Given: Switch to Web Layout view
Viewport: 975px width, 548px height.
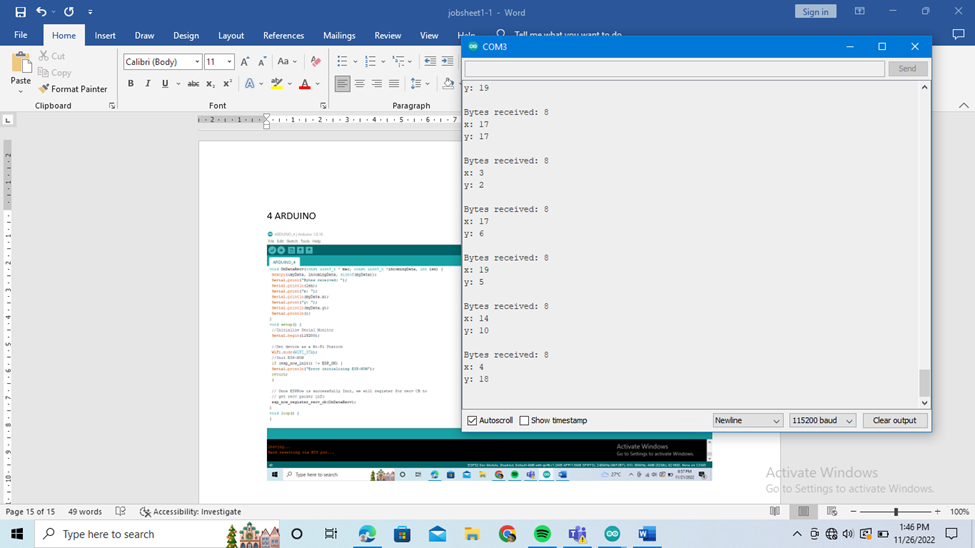Looking at the screenshot, I should 832,511.
